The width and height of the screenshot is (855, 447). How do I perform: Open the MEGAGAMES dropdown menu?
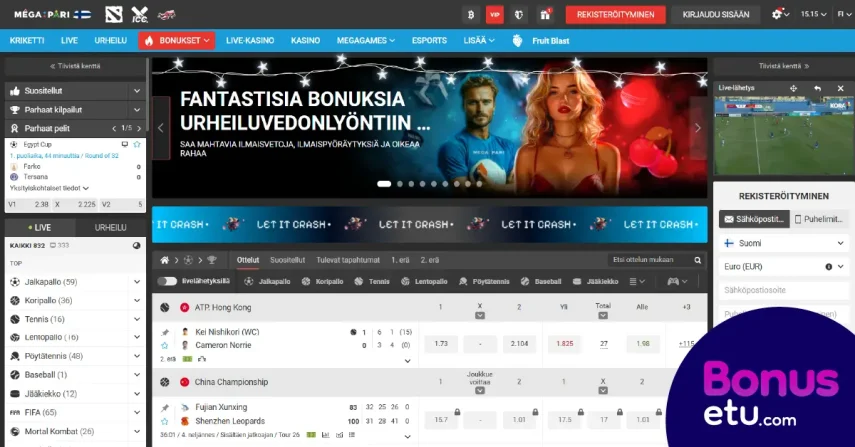365,40
